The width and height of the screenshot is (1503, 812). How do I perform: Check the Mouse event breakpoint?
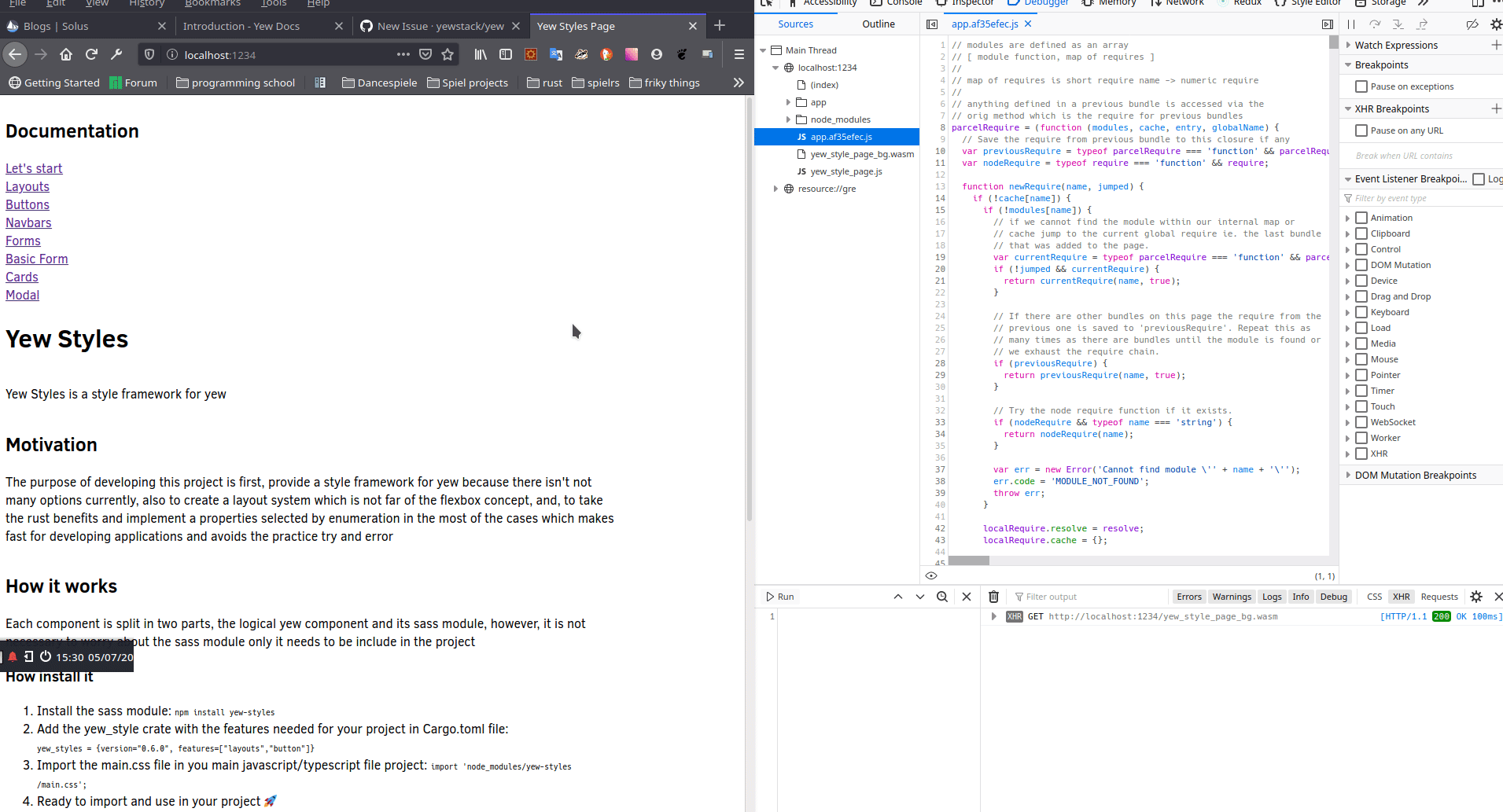click(1361, 359)
